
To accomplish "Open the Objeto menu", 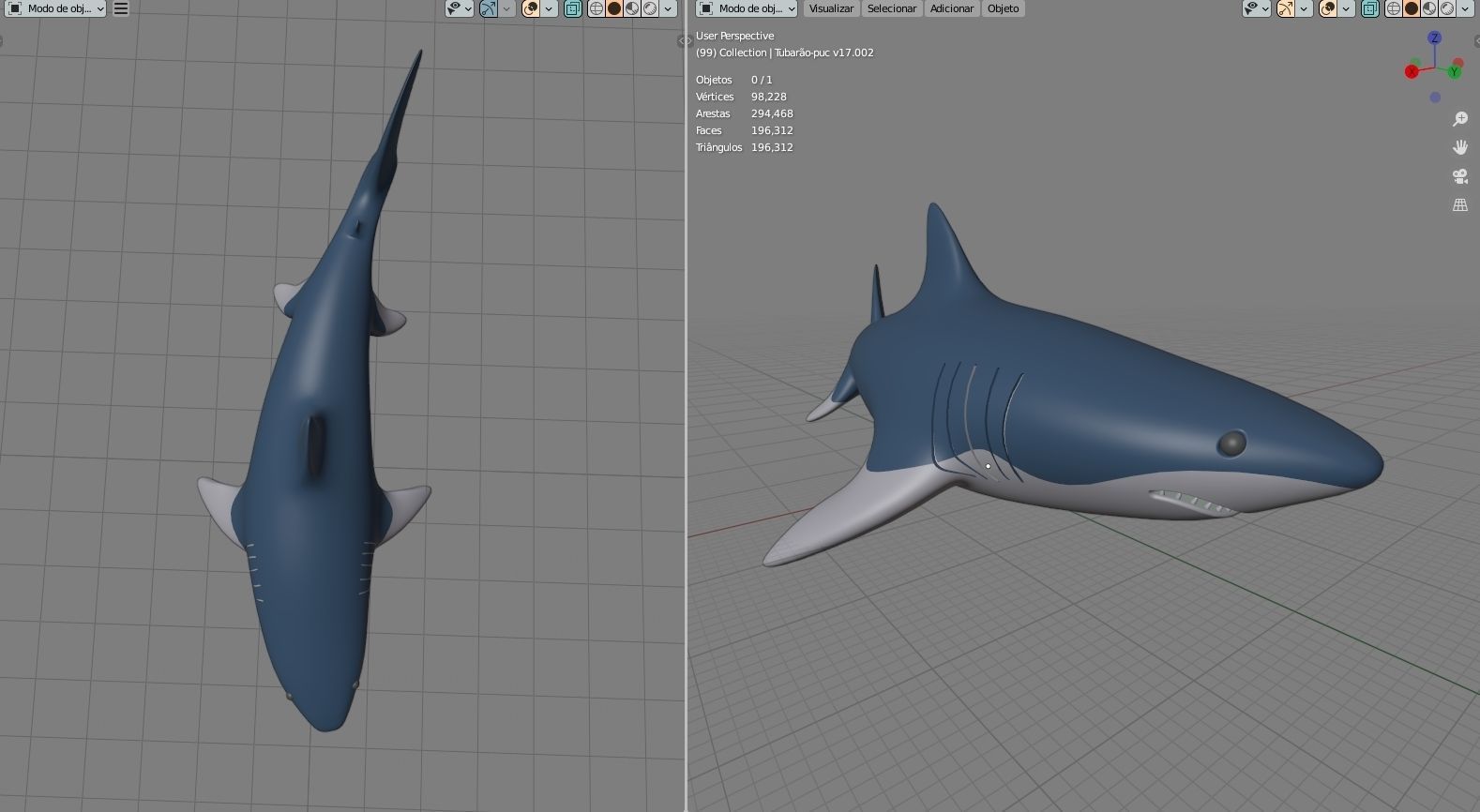I will coord(1004,8).
